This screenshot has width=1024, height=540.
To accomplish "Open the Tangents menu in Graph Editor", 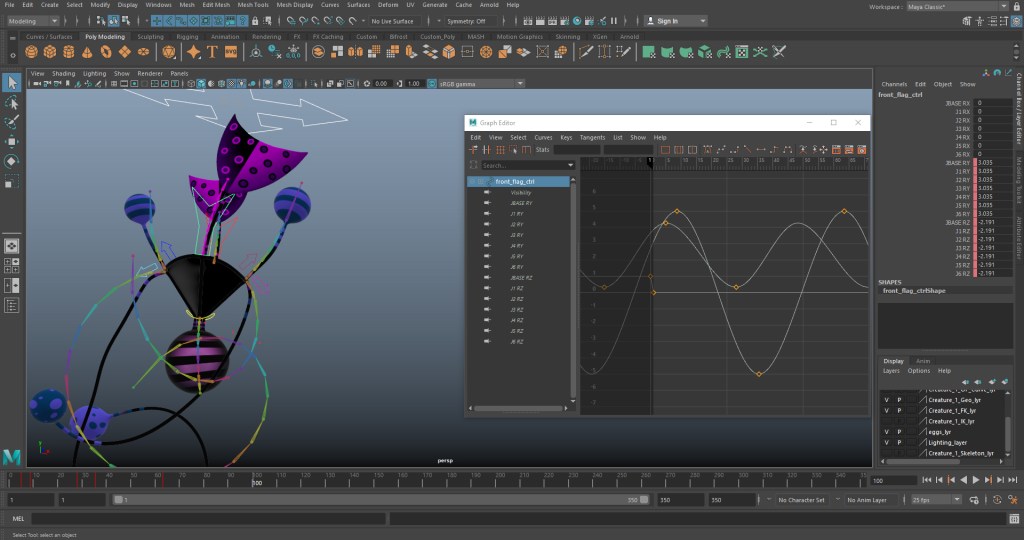I will [592, 137].
